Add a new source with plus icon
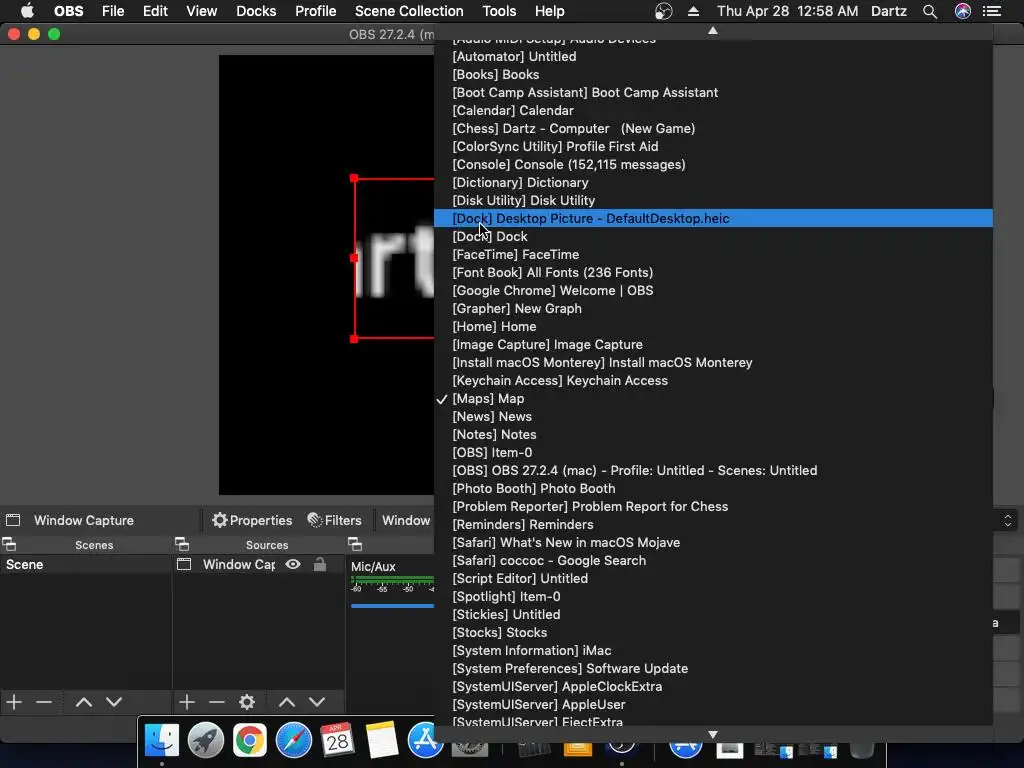Screen dimensions: 1024x768 coord(187,702)
